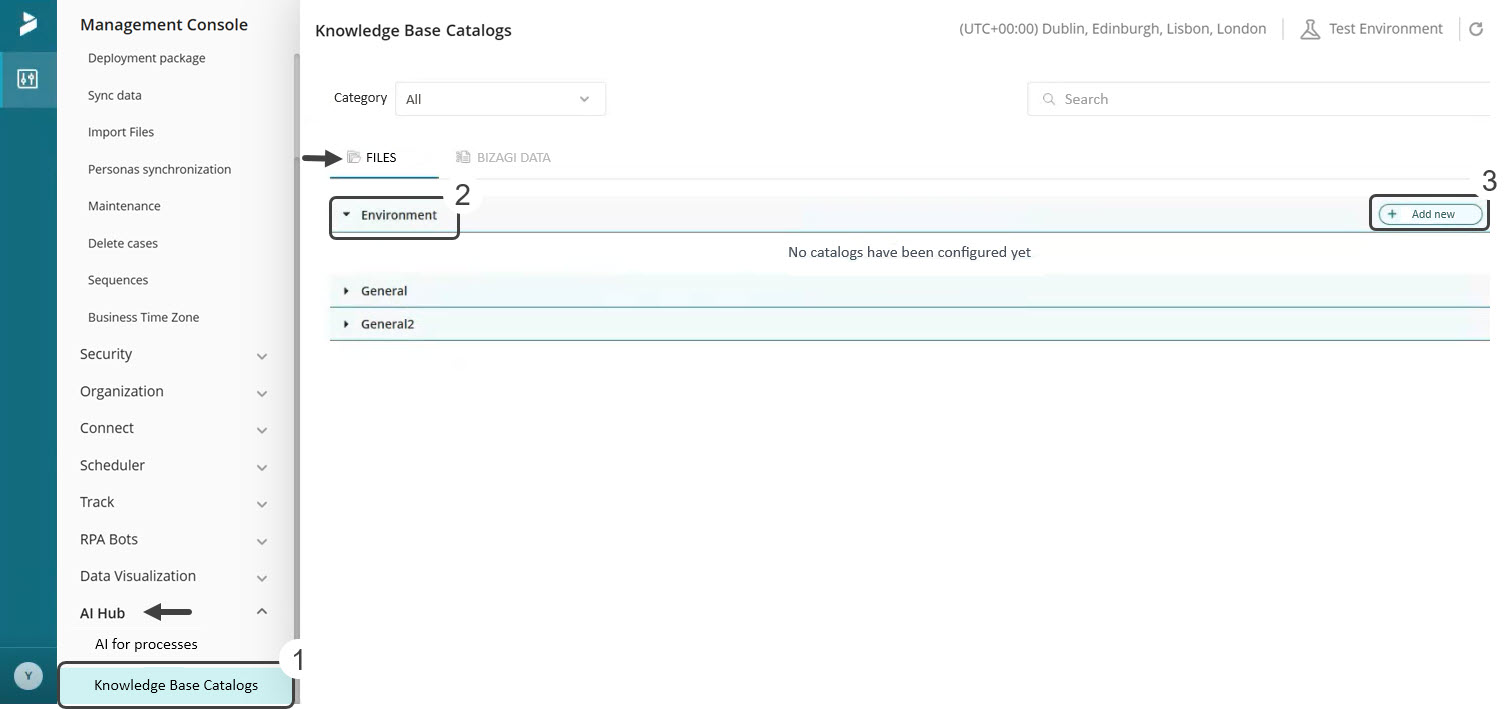Viewport: 1511px width, 709px height.
Task: Open the Sync data menu item
Action: click(114, 95)
